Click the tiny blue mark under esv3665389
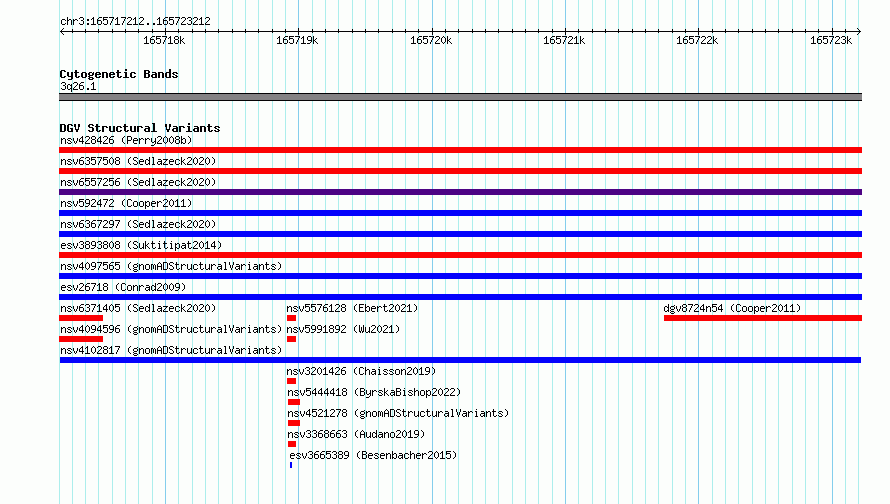 291,465
